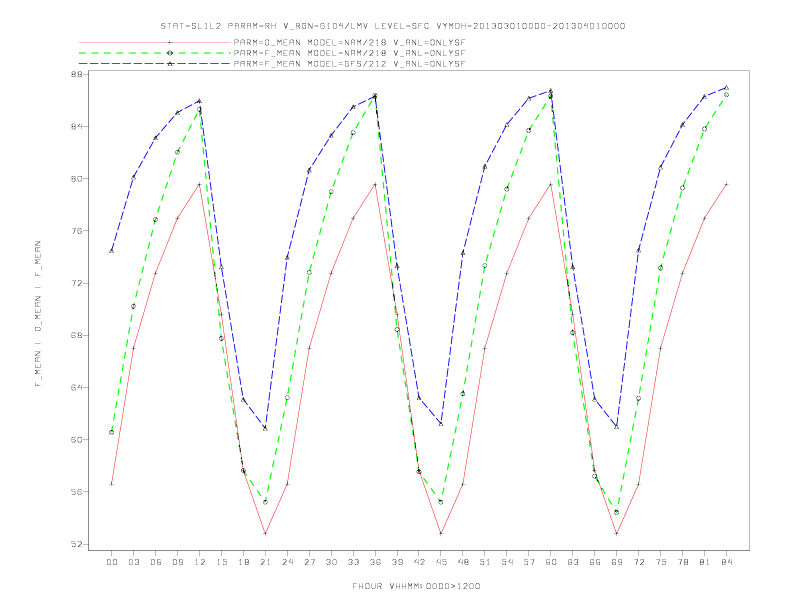
Task: Click the y-axis tick label 56
Action: click(78, 492)
